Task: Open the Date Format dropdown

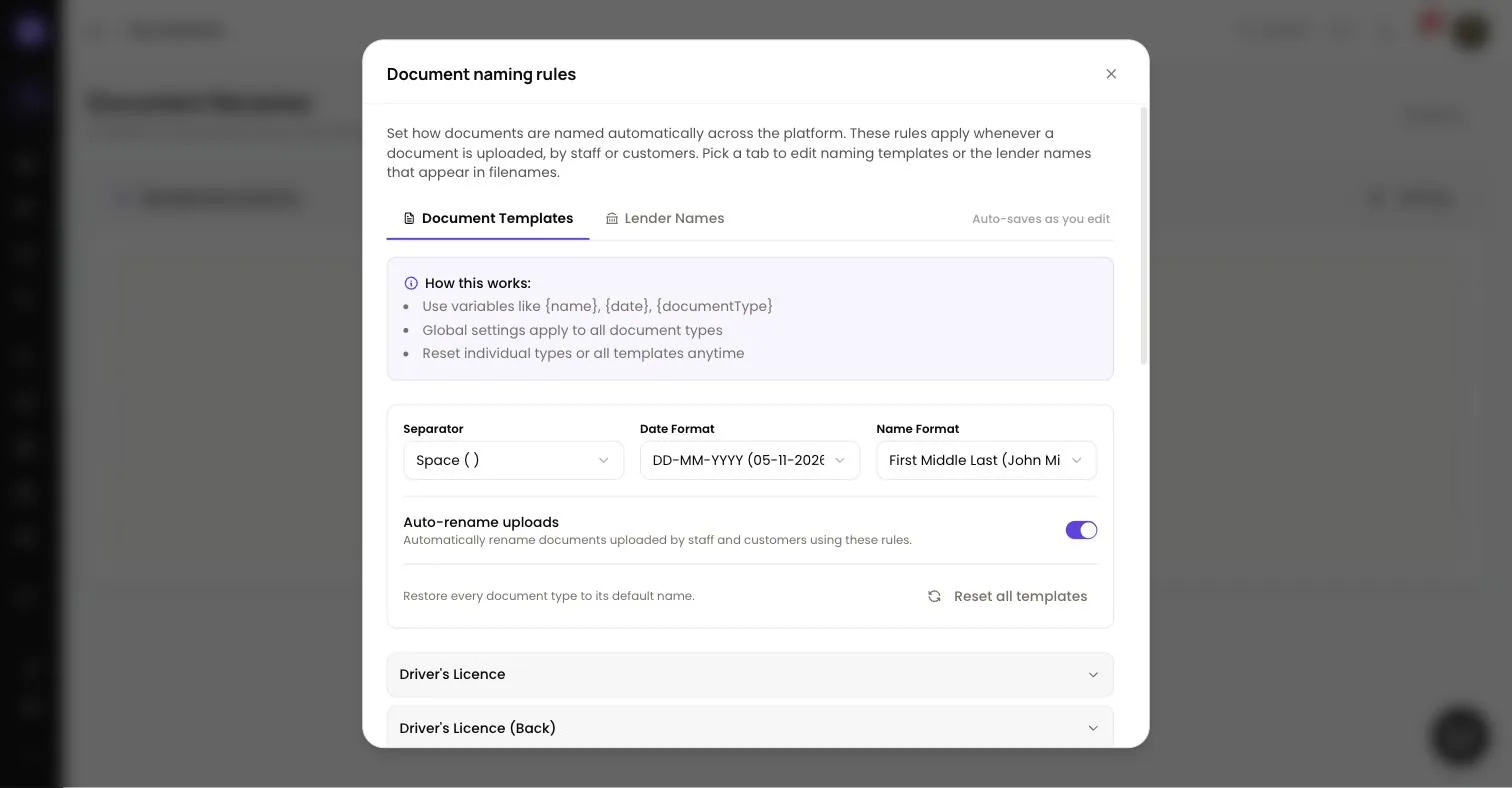Action: (750, 460)
